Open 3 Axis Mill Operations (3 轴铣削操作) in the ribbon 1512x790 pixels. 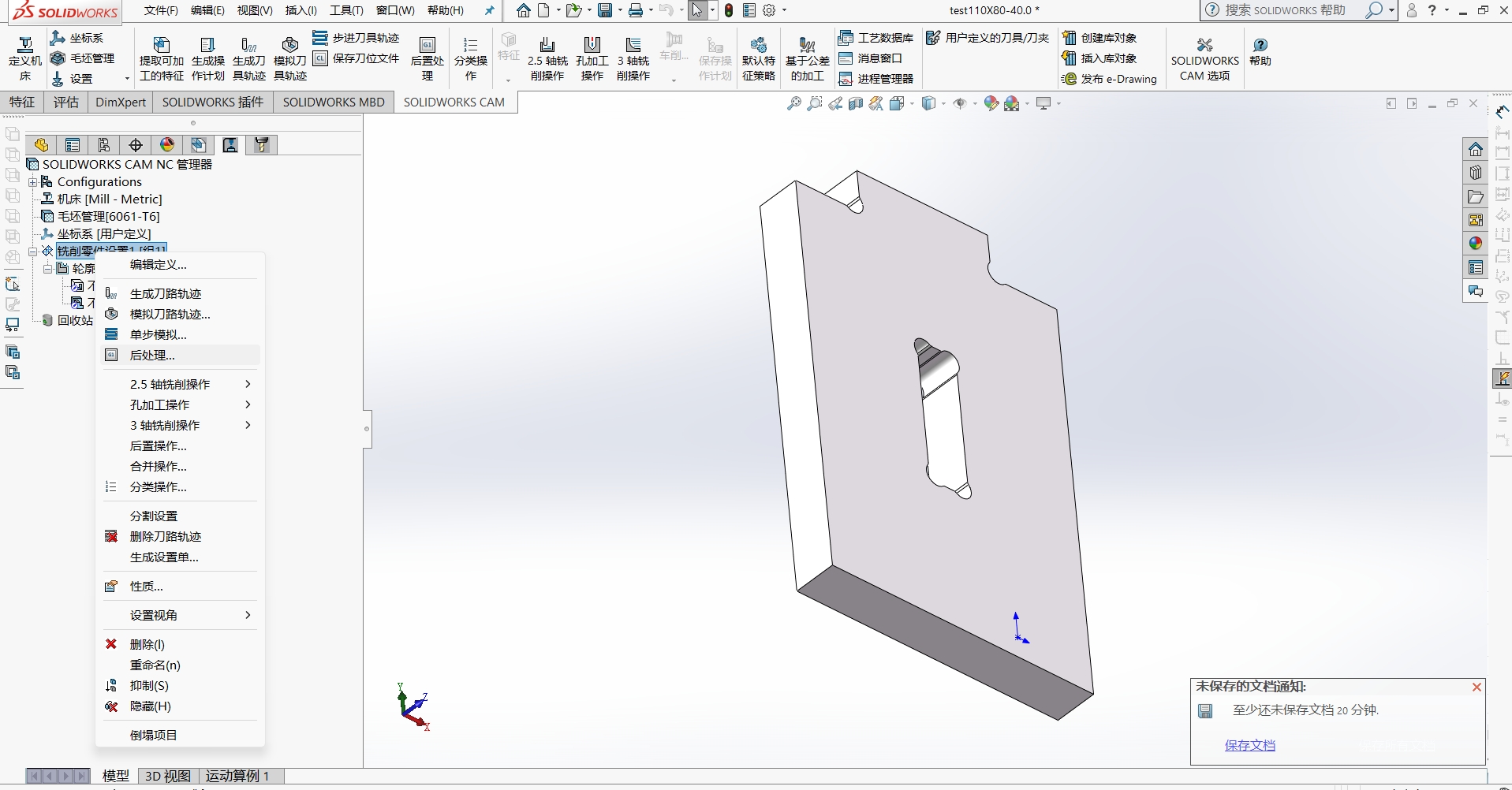633,59
